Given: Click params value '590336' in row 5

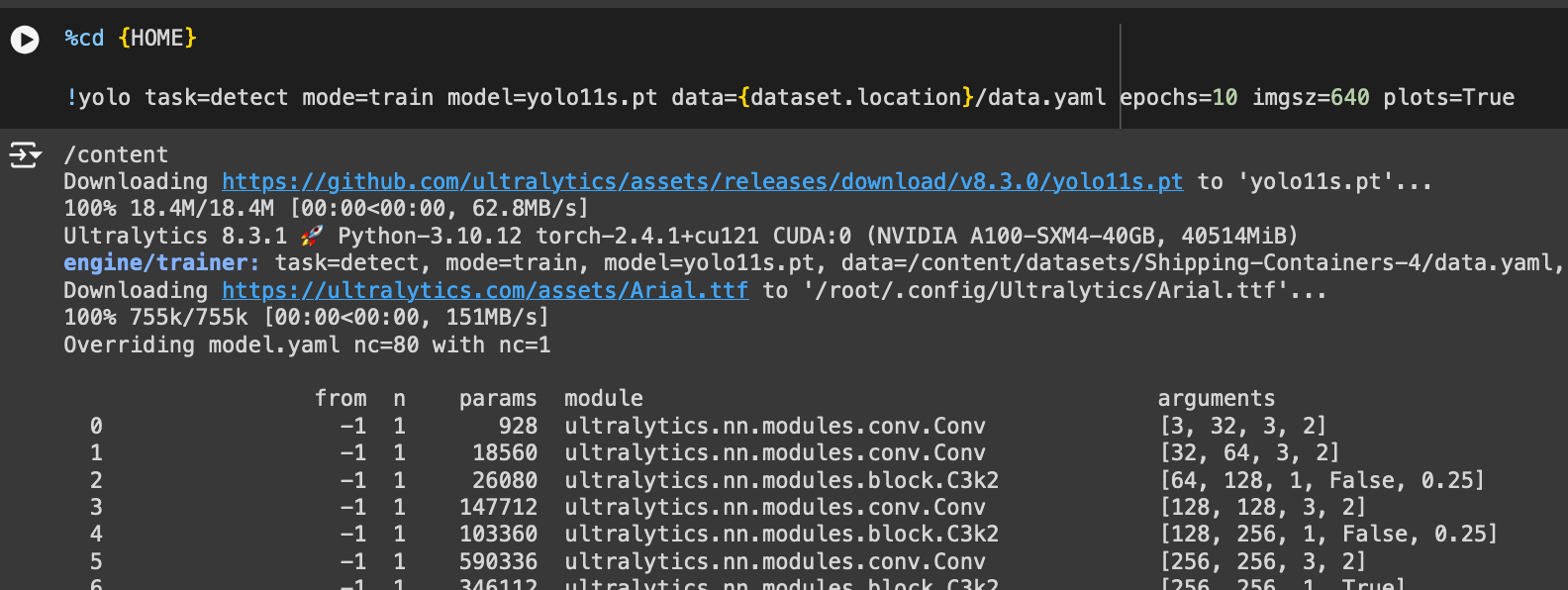Looking at the screenshot, I should pyautogui.click(x=498, y=561).
